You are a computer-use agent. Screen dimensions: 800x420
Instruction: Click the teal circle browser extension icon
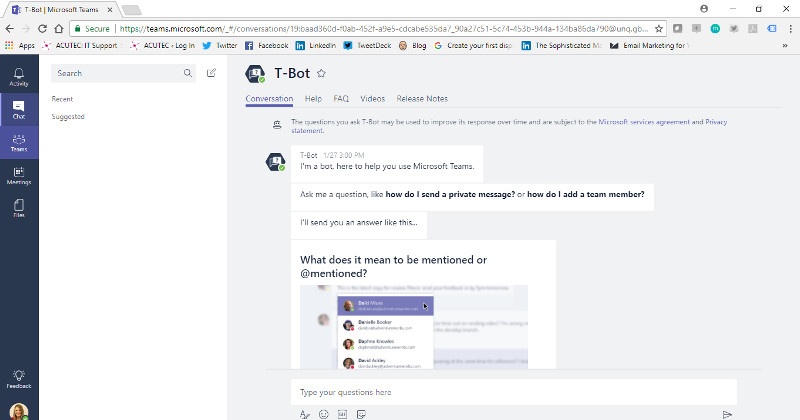(715, 29)
